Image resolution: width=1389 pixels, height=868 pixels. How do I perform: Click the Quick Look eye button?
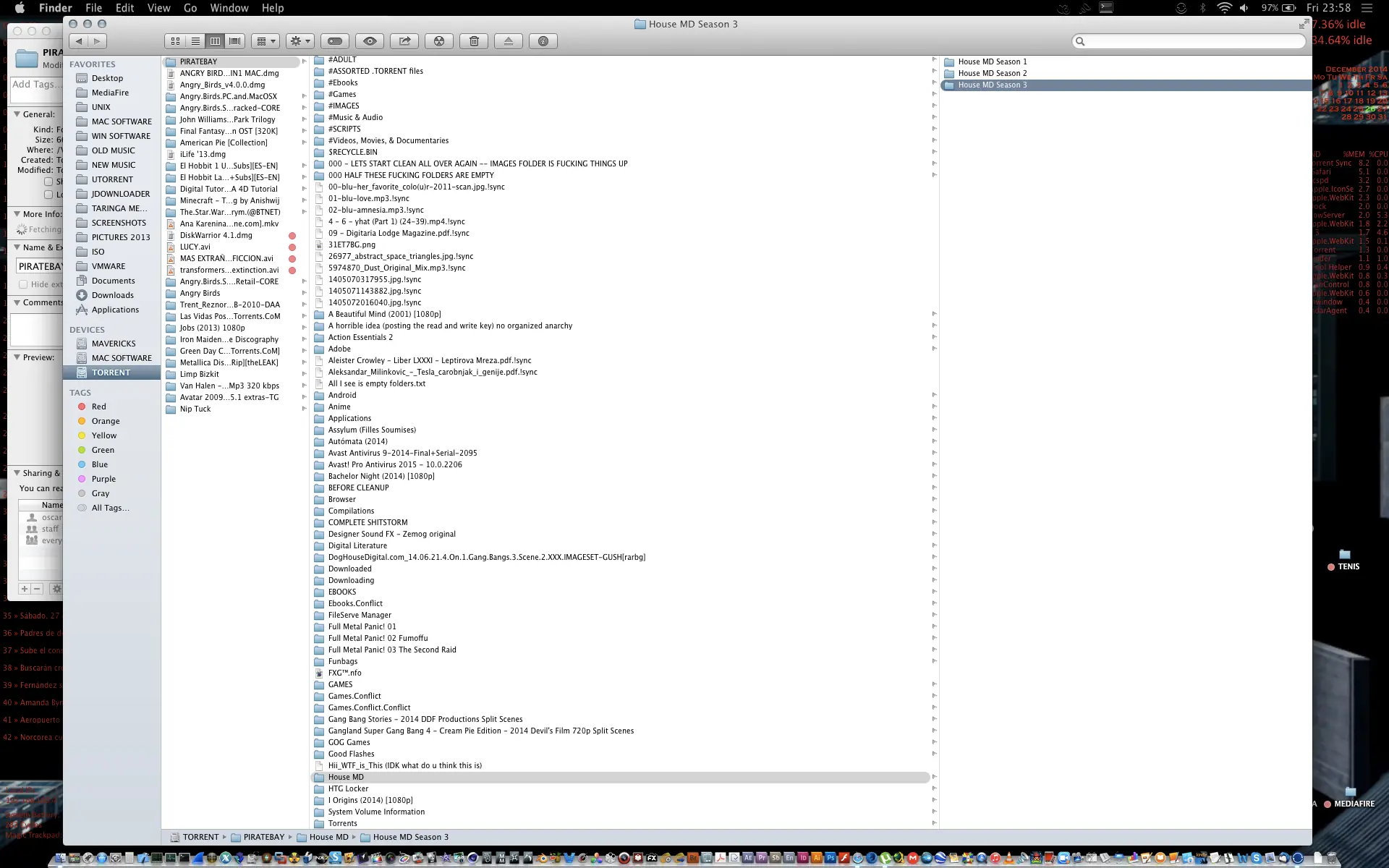click(x=370, y=41)
